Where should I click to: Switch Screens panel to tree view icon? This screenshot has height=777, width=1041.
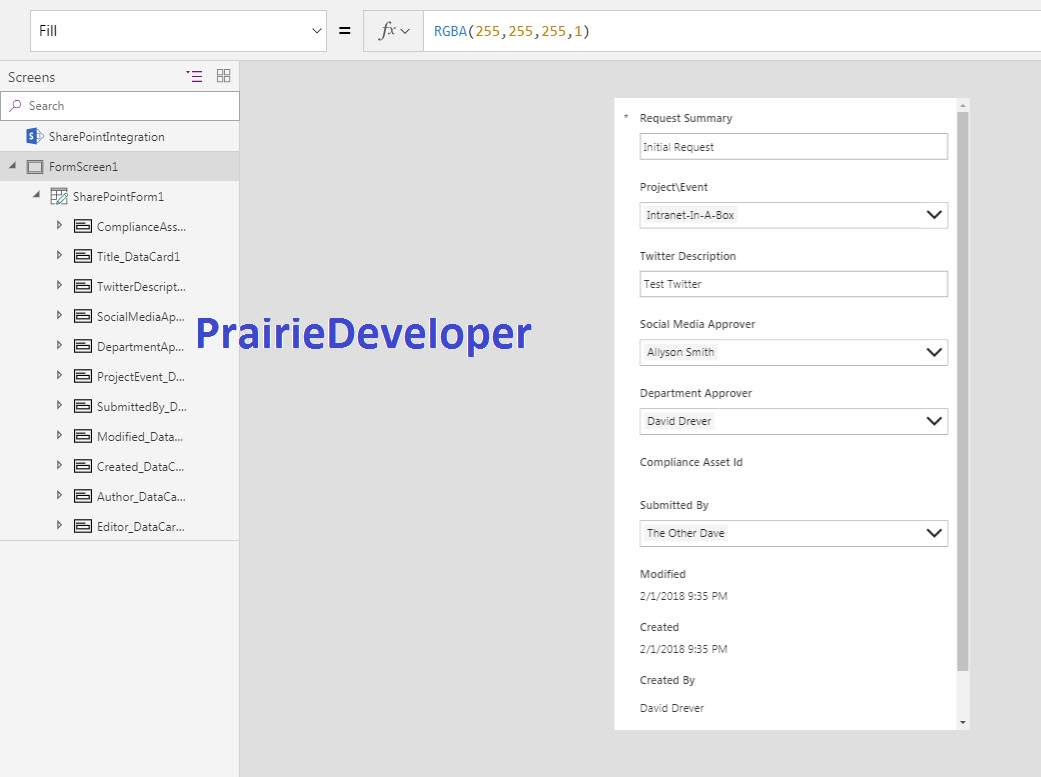click(x=195, y=76)
